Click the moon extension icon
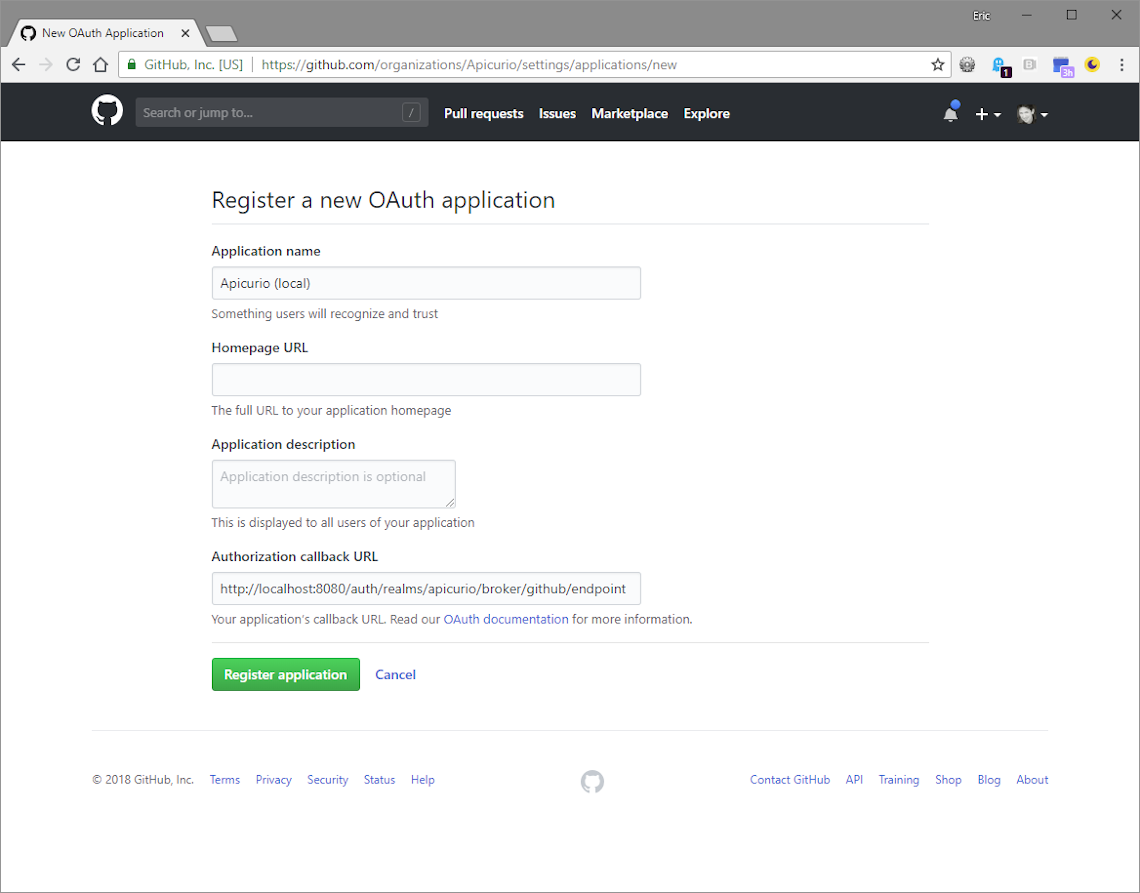 click(1092, 65)
